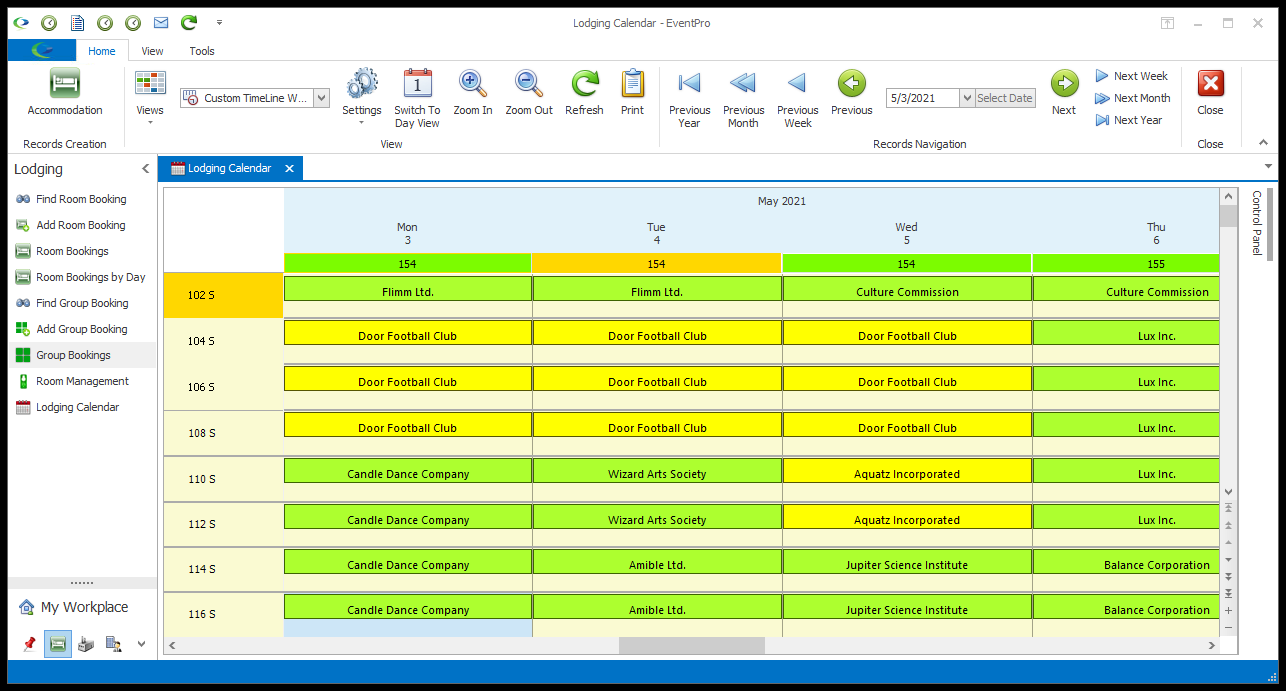Expand navigation bar overflow chevron
This screenshot has height=691, width=1286.
[141, 644]
